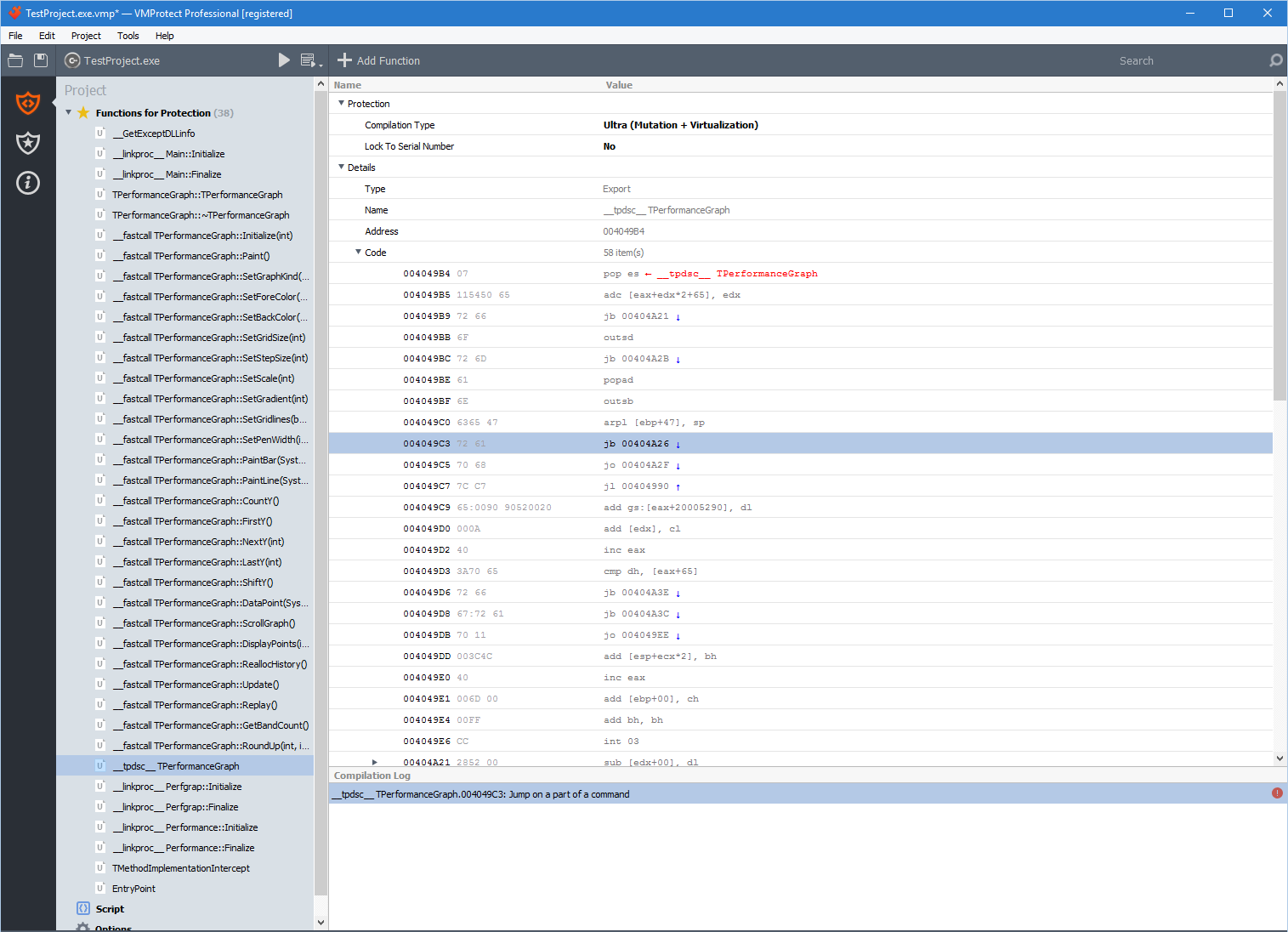This screenshot has width=1288, height=932.
Task: Select TPerformanceGraph::Paint() function
Action: 190,256
